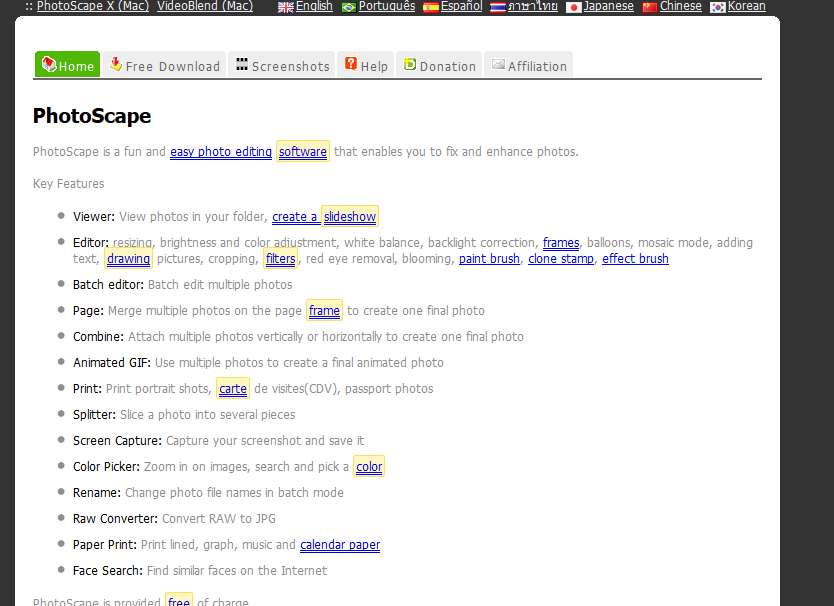Click the 'Key Features' text

(x=69, y=184)
